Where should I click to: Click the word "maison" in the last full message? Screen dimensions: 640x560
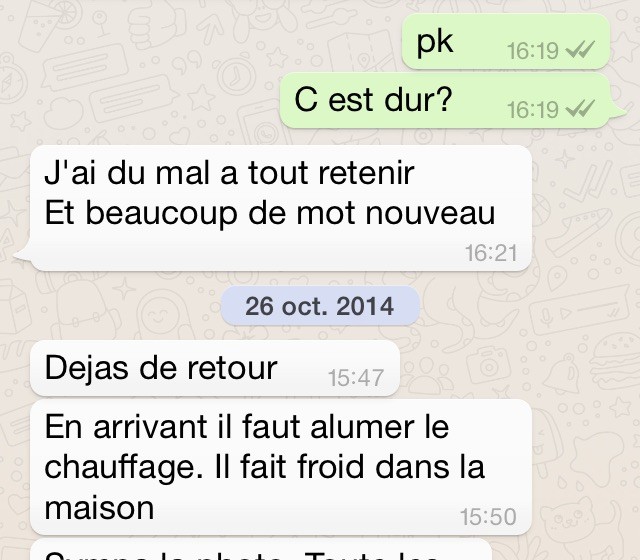pos(99,508)
